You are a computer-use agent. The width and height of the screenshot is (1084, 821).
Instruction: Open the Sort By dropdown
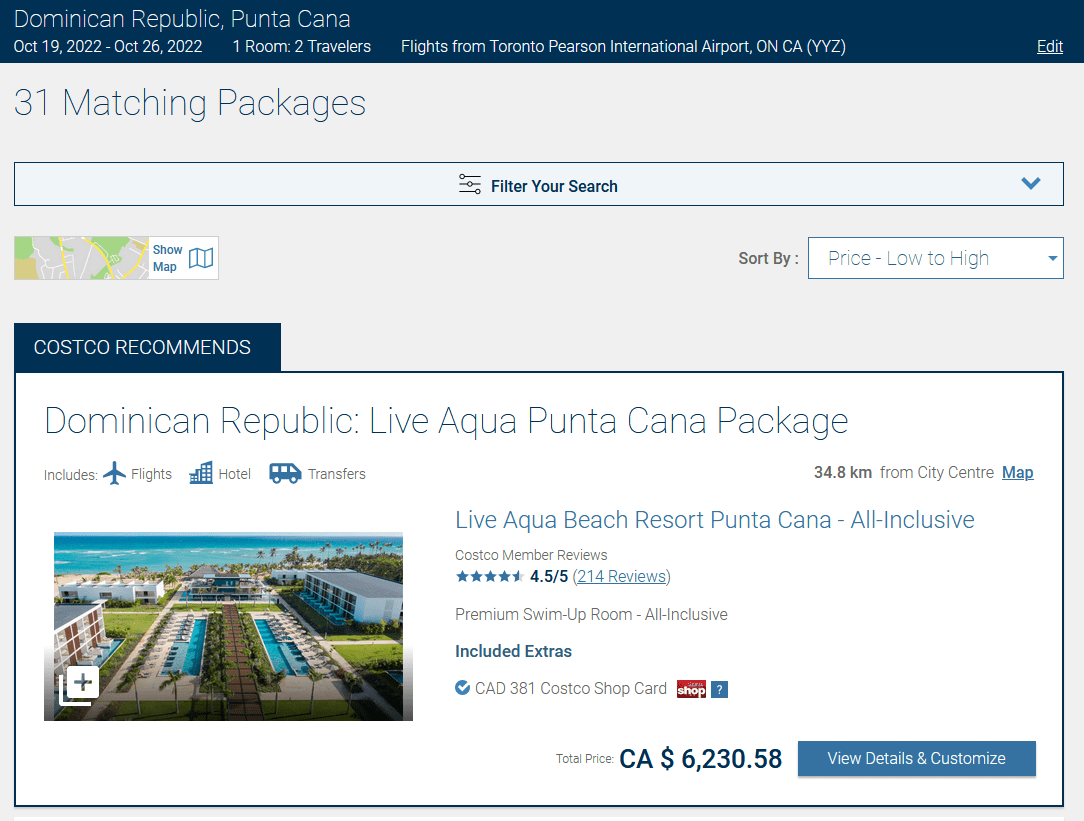click(x=935, y=258)
